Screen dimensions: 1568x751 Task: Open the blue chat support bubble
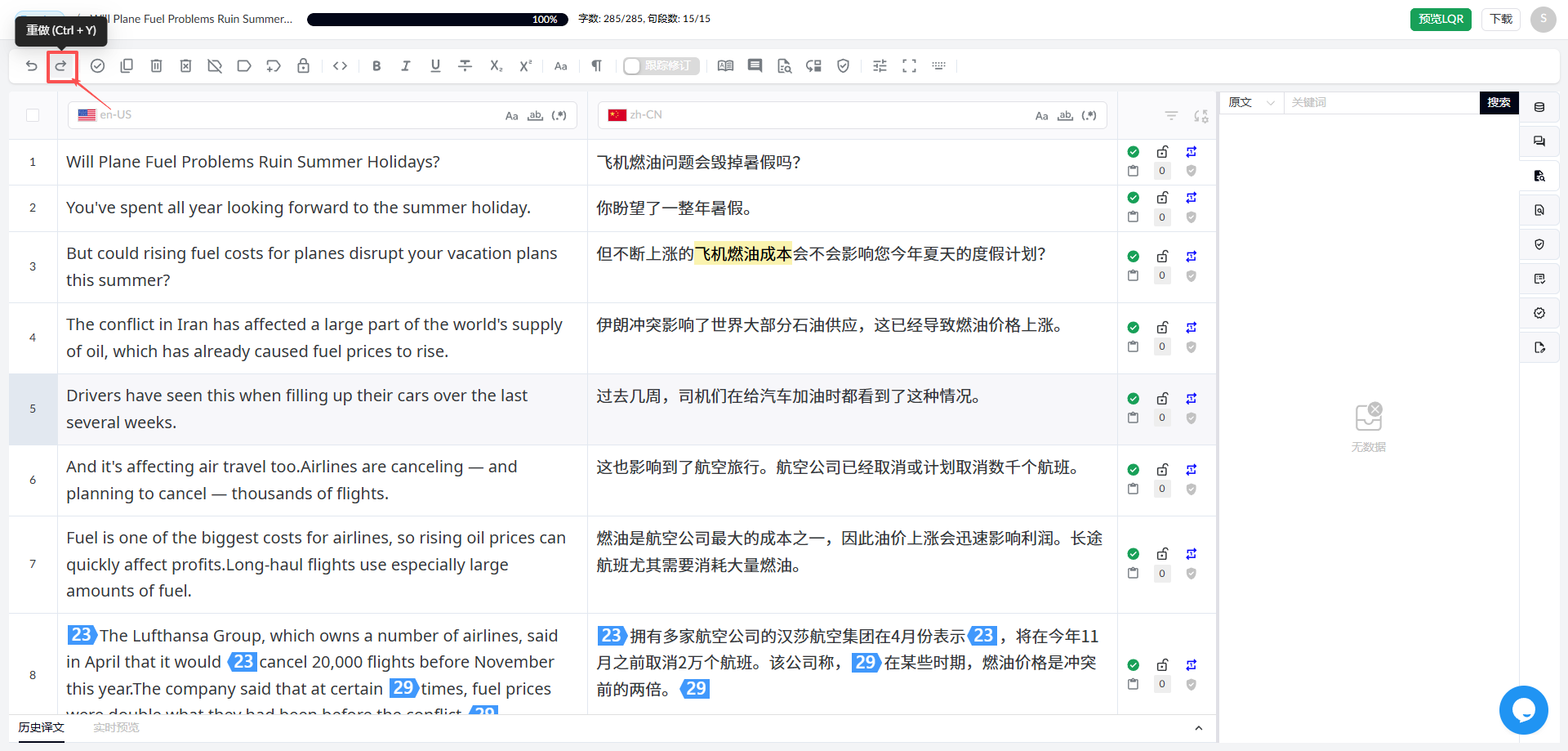coord(1523,710)
